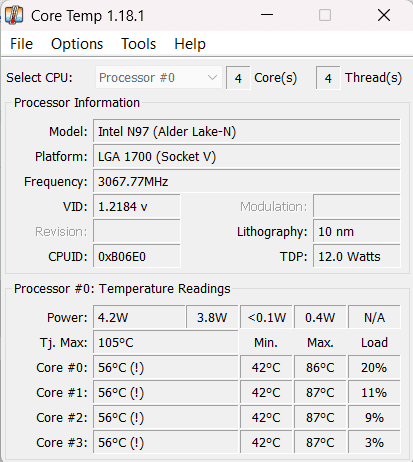
Task: Click the Thread(s) count field
Action: [328, 78]
